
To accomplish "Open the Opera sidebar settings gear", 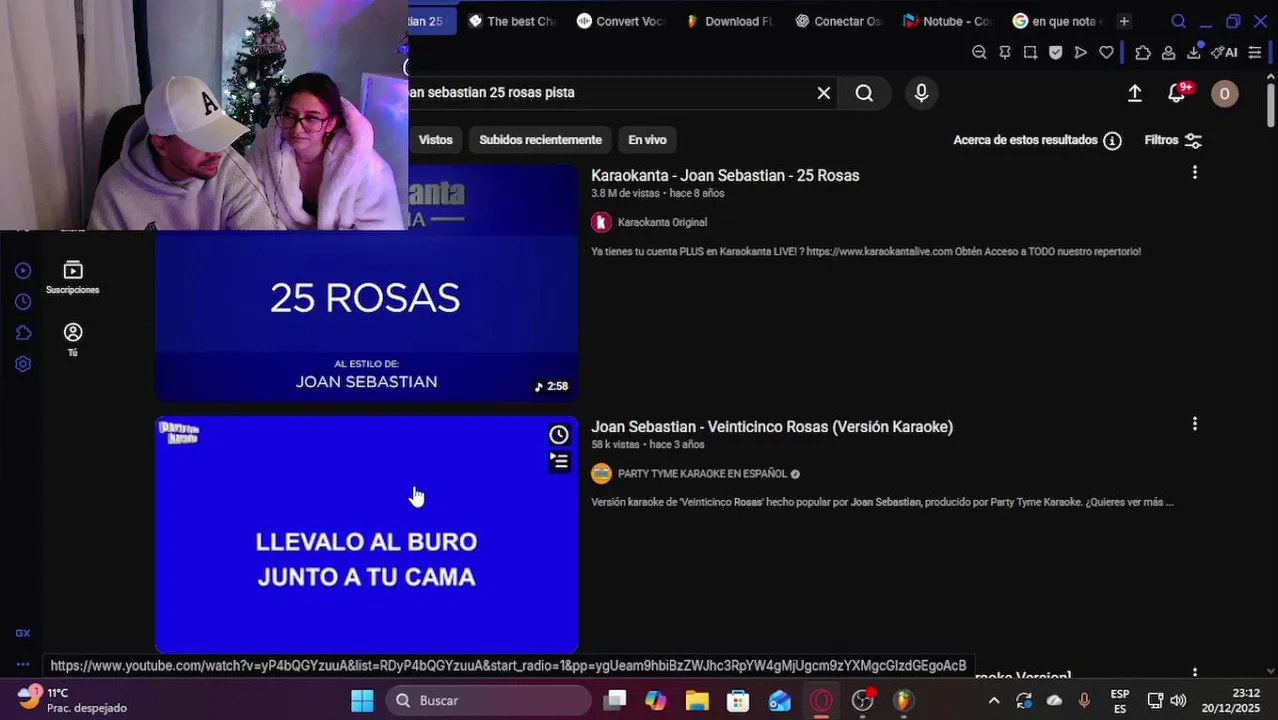I will pyautogui.click(x=23, y=364).
